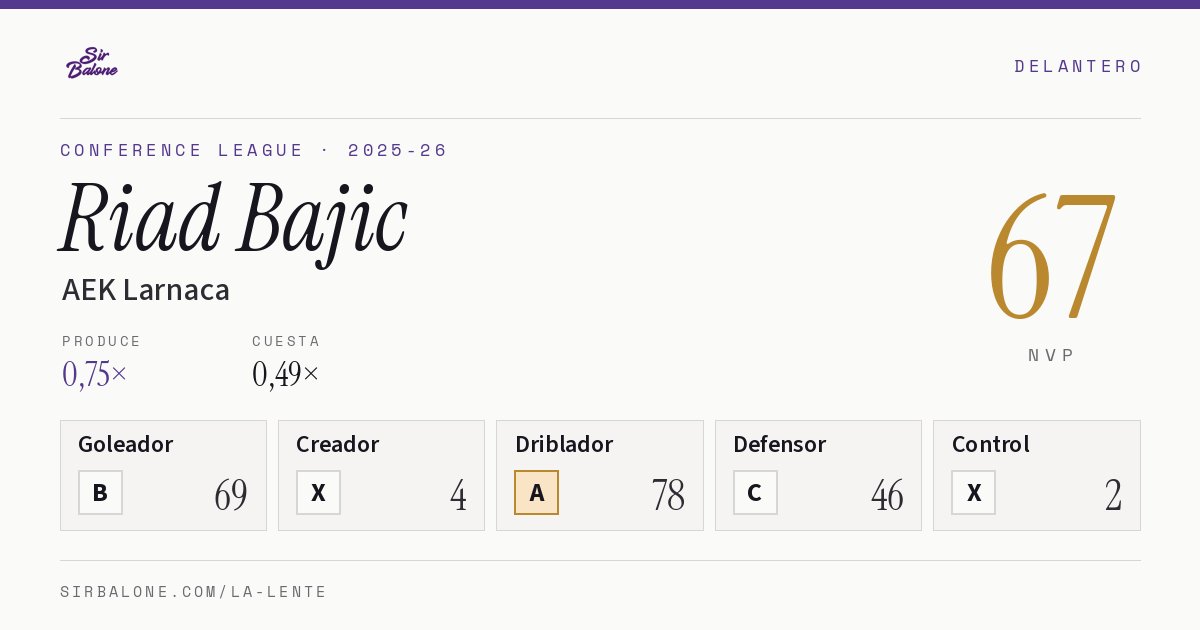Click the Defensor score 46
Screen dimensions: 1200x630
coord(887,495)
